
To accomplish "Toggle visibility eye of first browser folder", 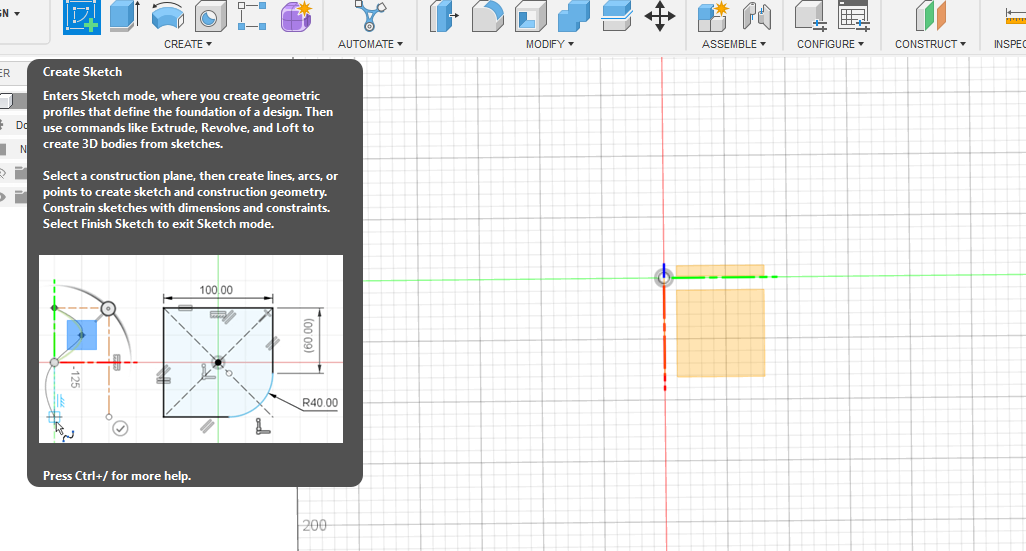I will click(3, 173).
